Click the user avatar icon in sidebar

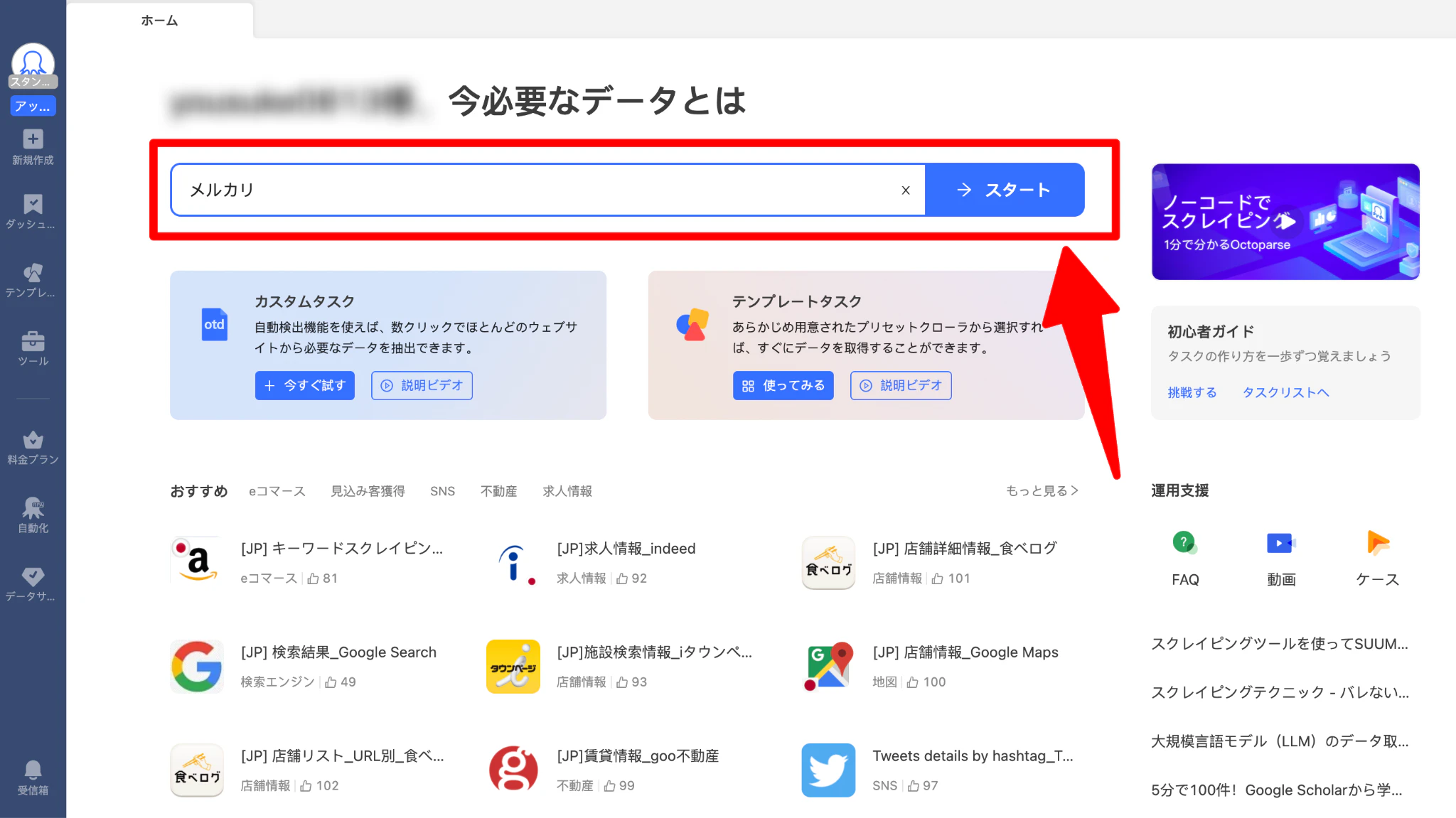tap(33, 63)
